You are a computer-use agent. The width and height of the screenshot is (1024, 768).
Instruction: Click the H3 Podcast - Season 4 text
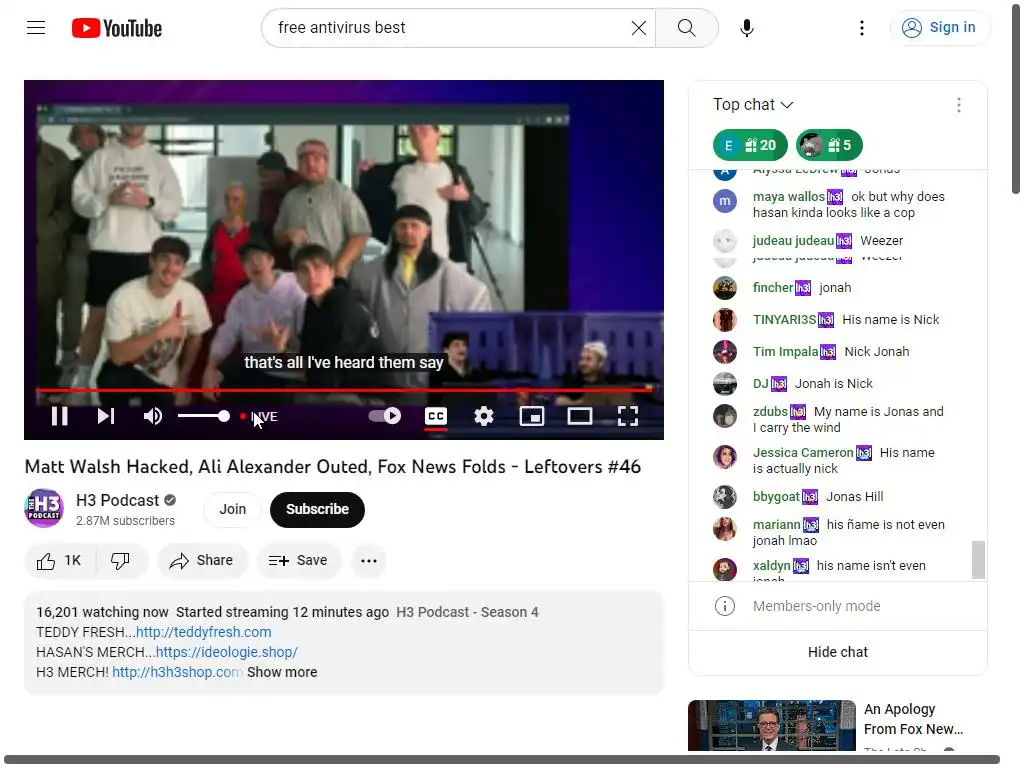(468, 613)
